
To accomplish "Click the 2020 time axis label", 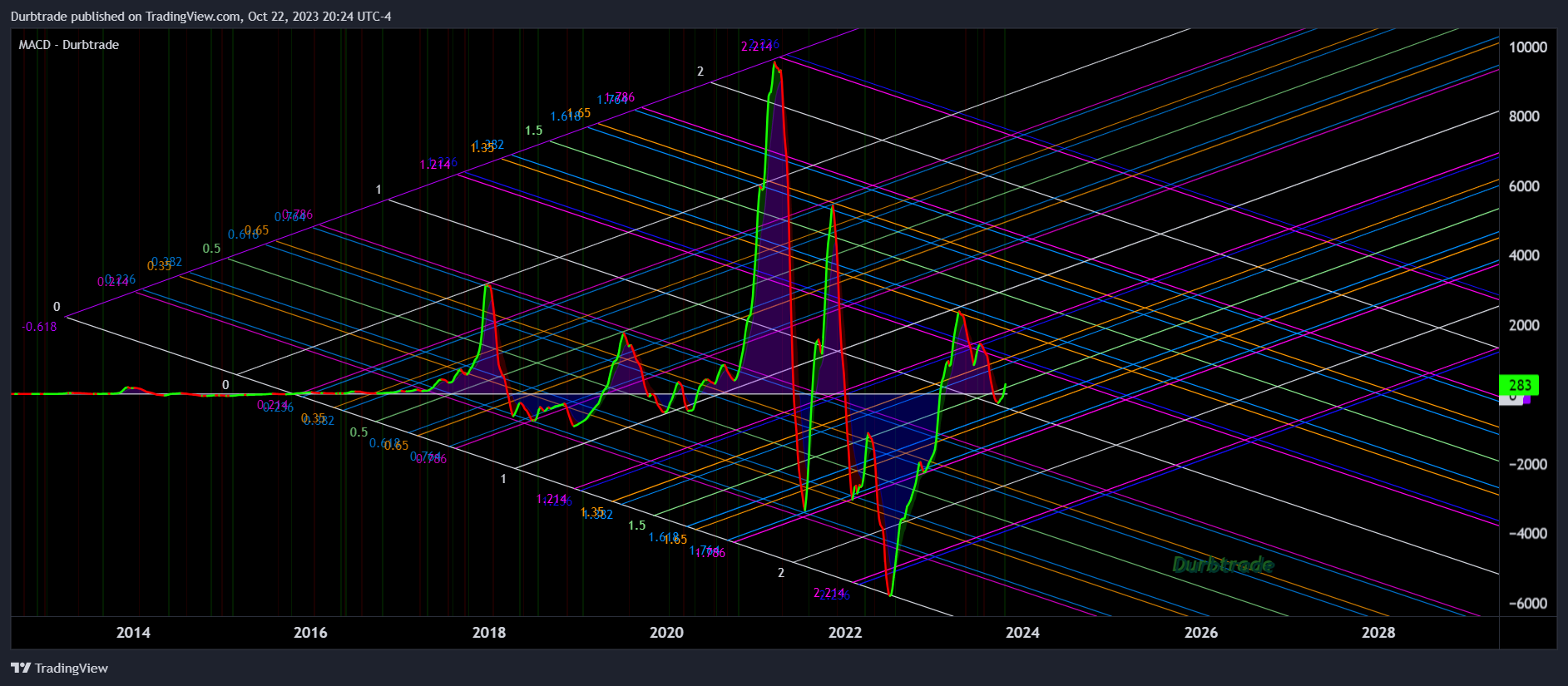I will click(666, 633).
